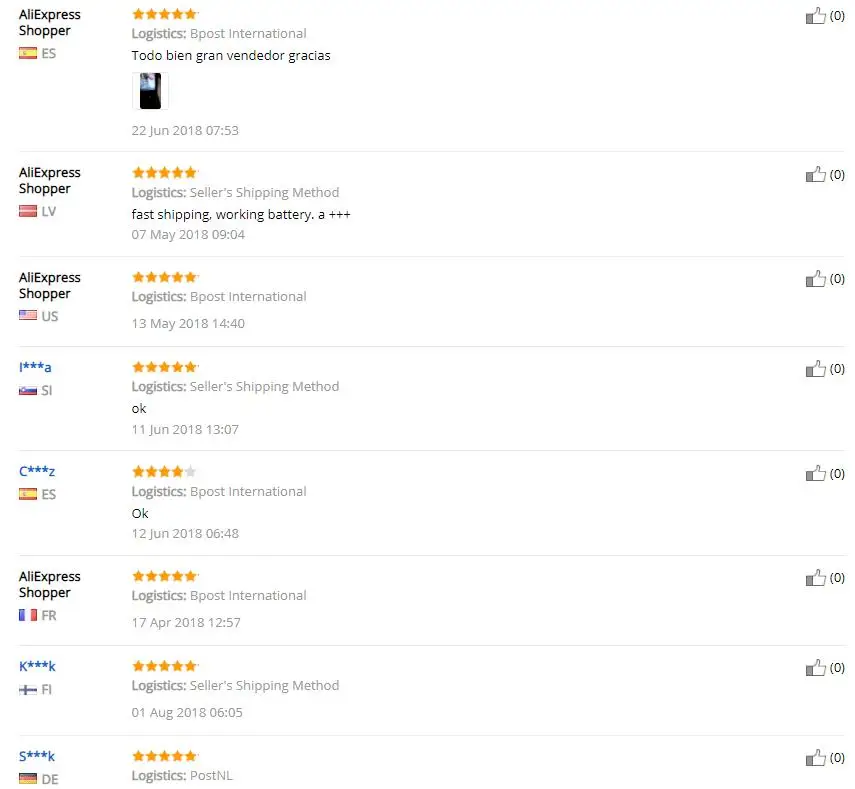Like the four-star review by C***z
This screenshot has width=855, height=789.
[816, 473]
